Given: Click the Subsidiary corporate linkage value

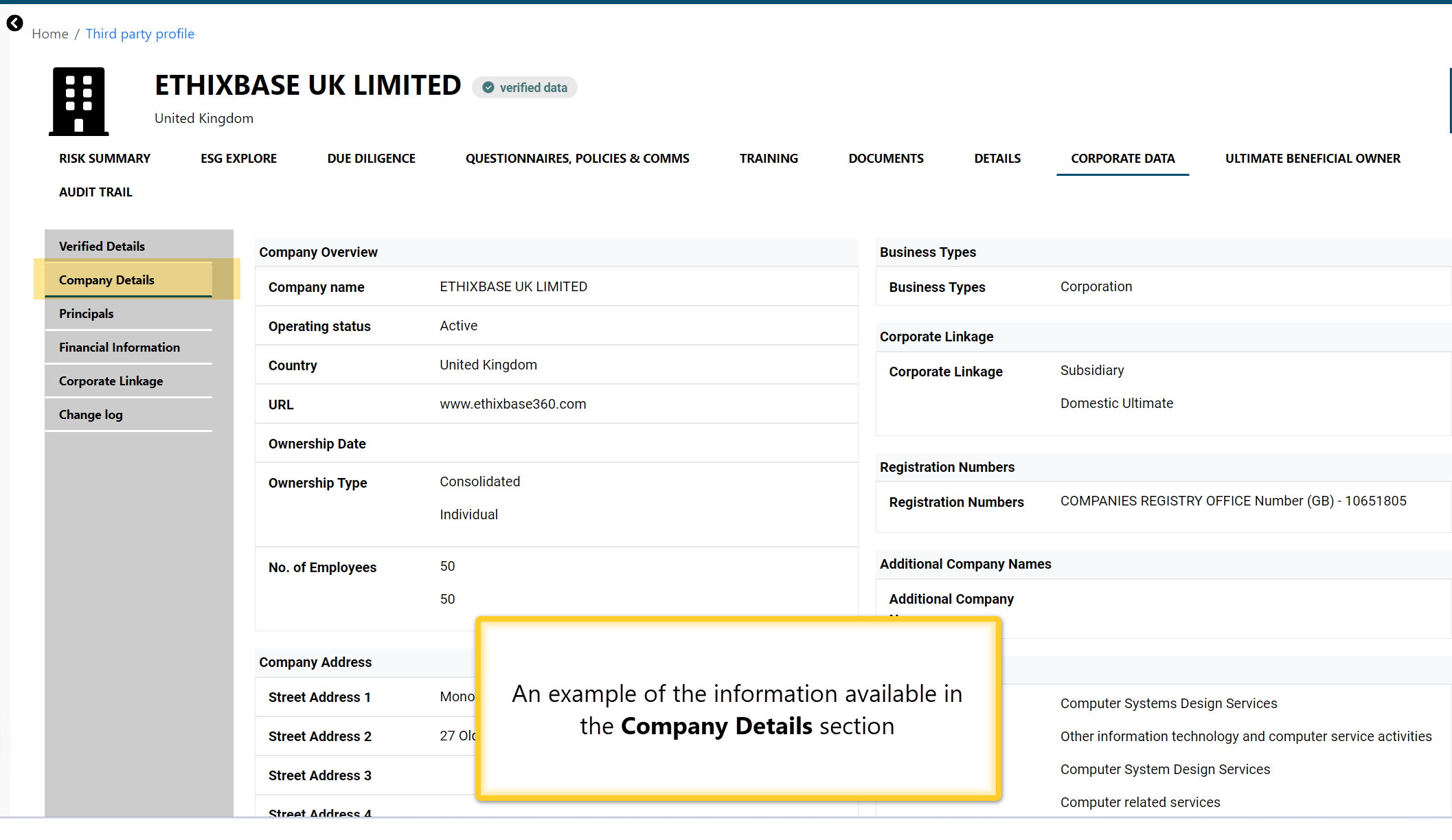Looking at the screenshot, I should 1092,370.
